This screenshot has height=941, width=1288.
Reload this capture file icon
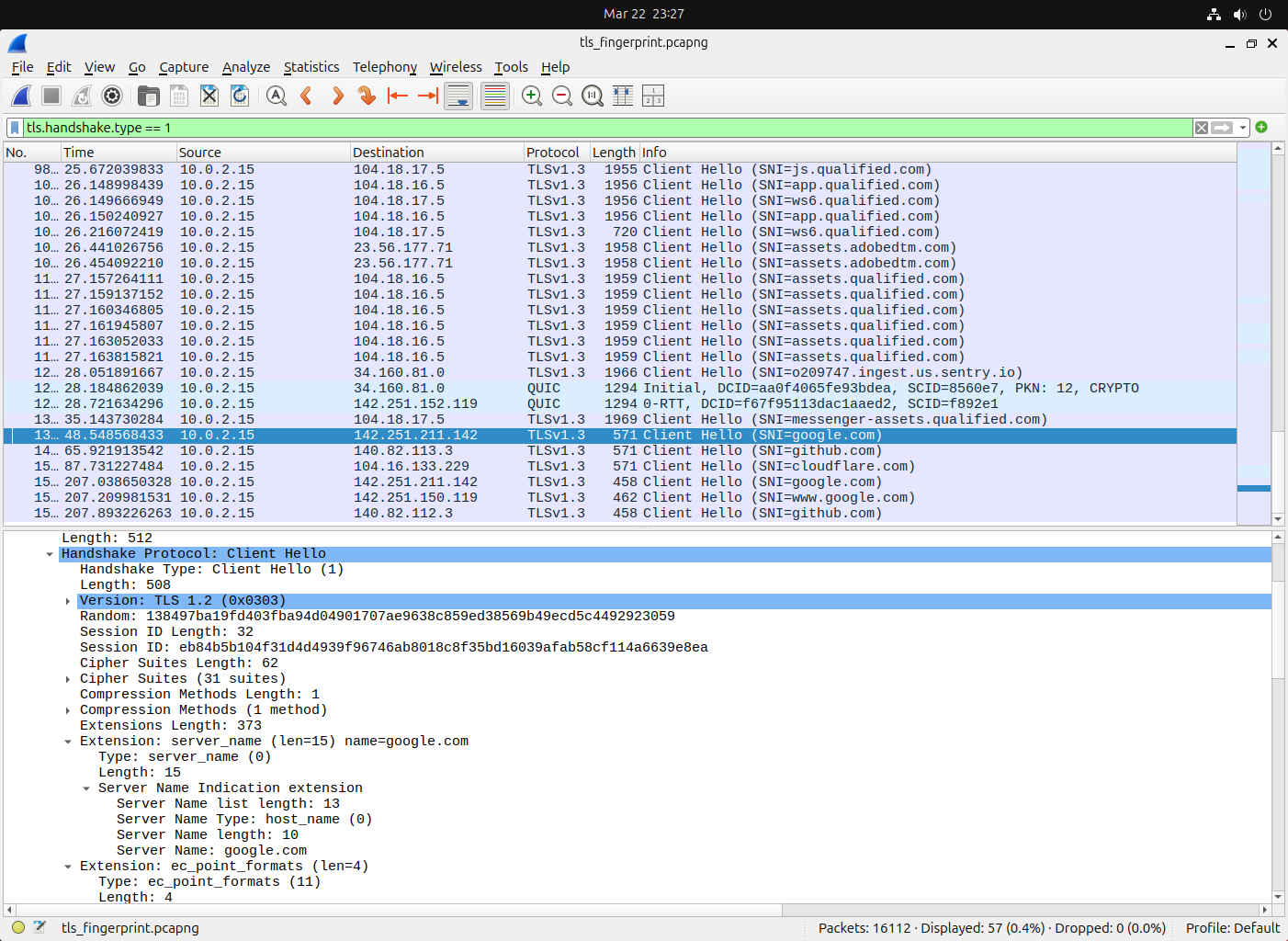pos(240,96)
